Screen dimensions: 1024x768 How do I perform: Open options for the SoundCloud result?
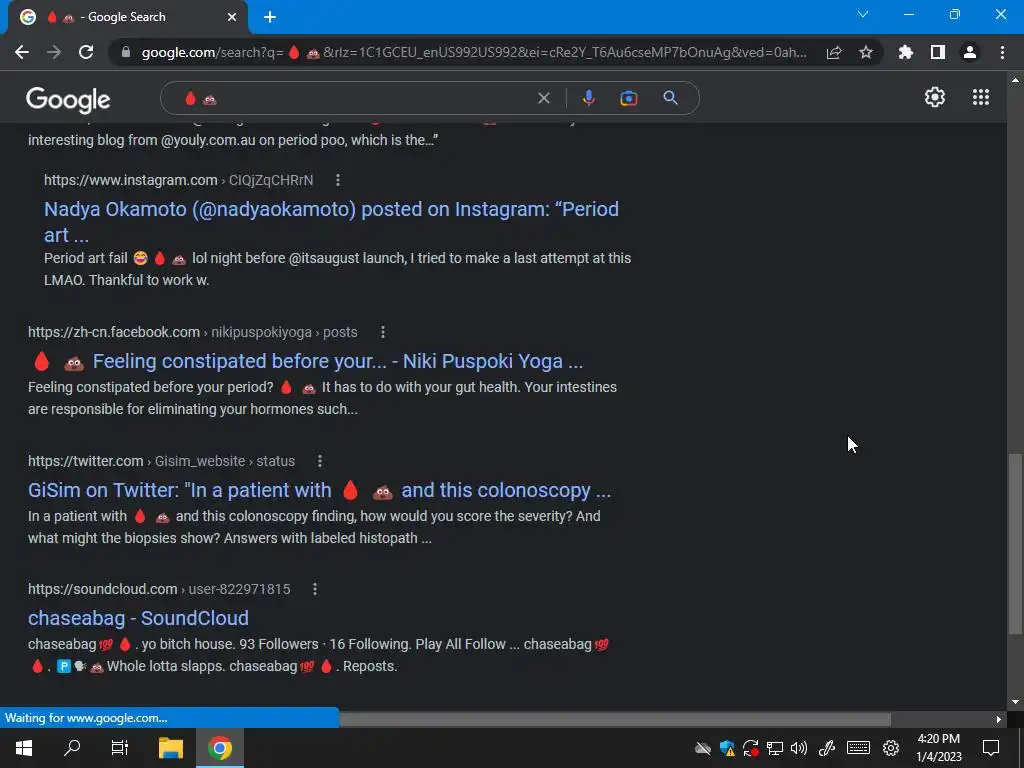[x=315, y=589]
